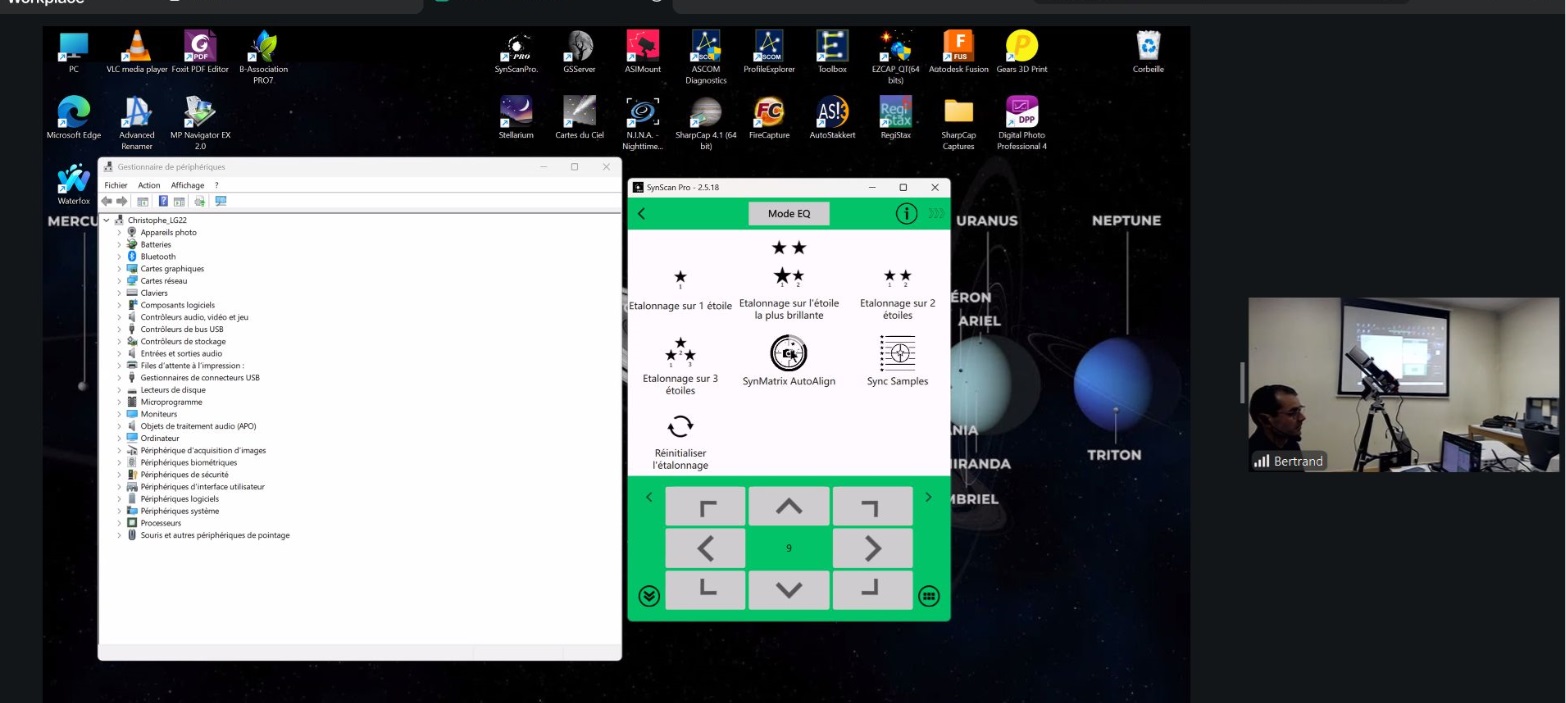Open Sync Samples icon
The width and height of the screenshot is (1566, 703).
tap(897, 353)
